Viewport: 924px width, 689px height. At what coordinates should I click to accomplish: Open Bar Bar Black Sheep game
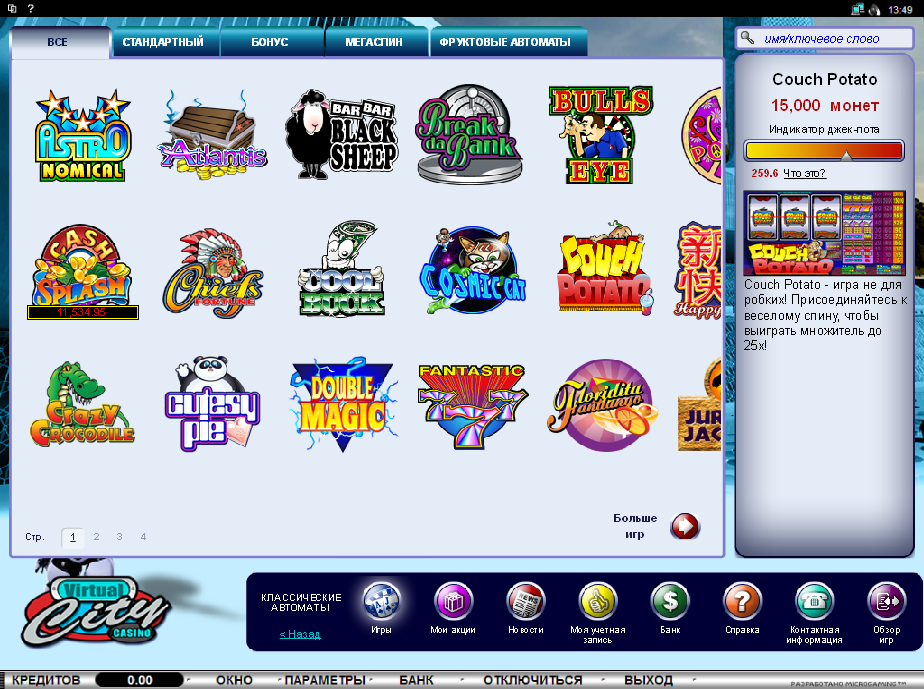[342, 134]
